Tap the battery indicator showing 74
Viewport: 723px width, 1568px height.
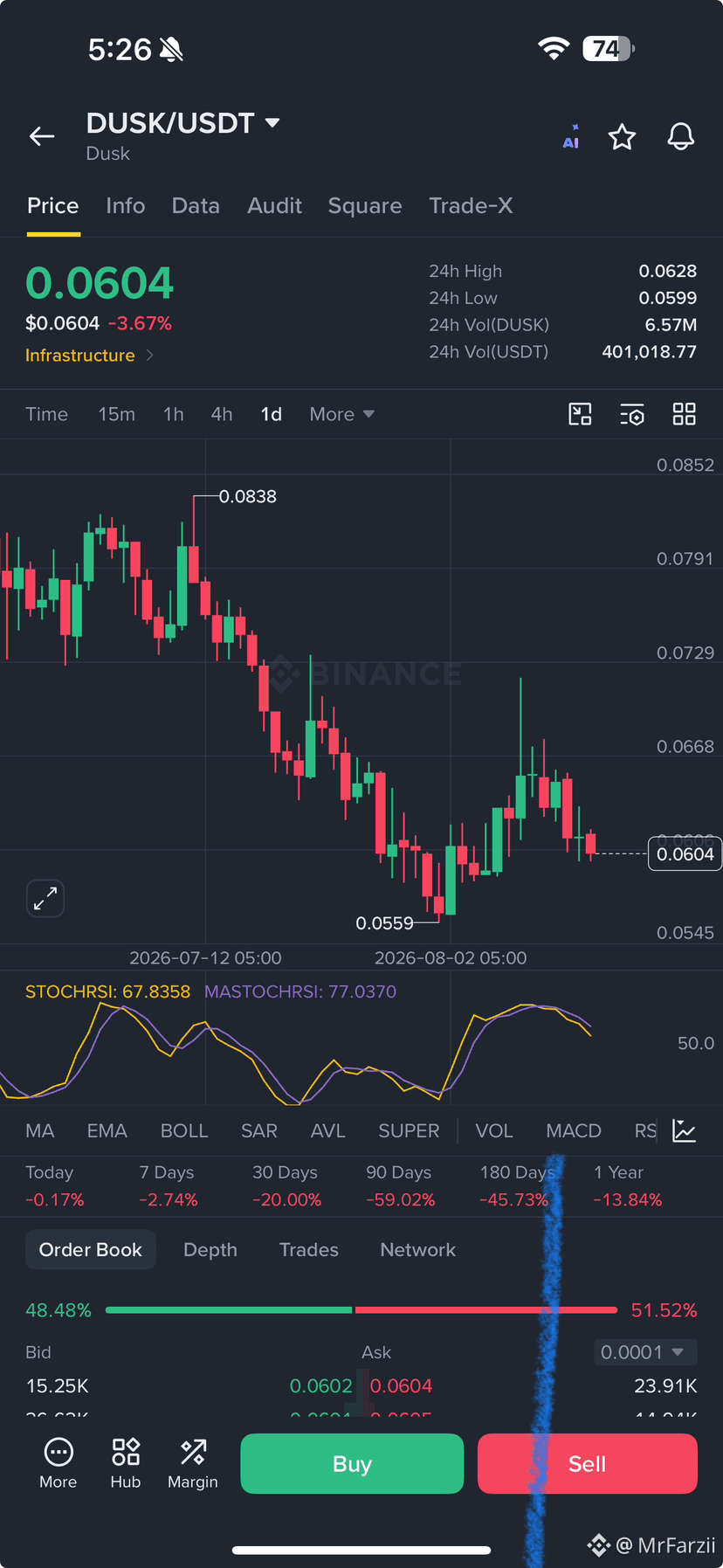609,49
